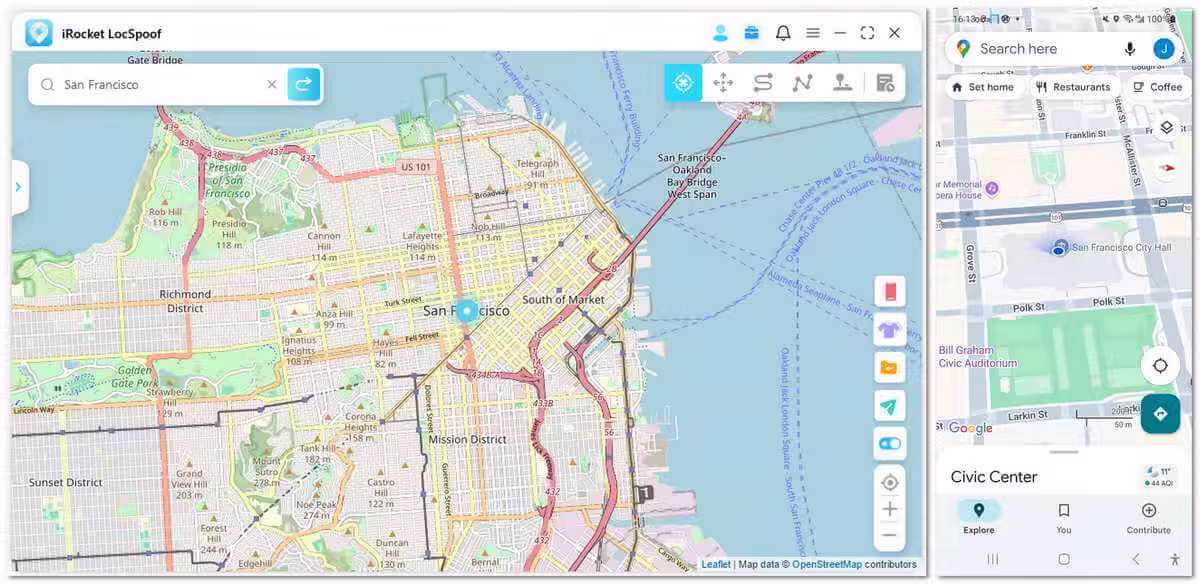This screenshot has width=1200, height=584.
Task: Select the Teleport mode icon in LocSpoof
Action: coord(683,83)
